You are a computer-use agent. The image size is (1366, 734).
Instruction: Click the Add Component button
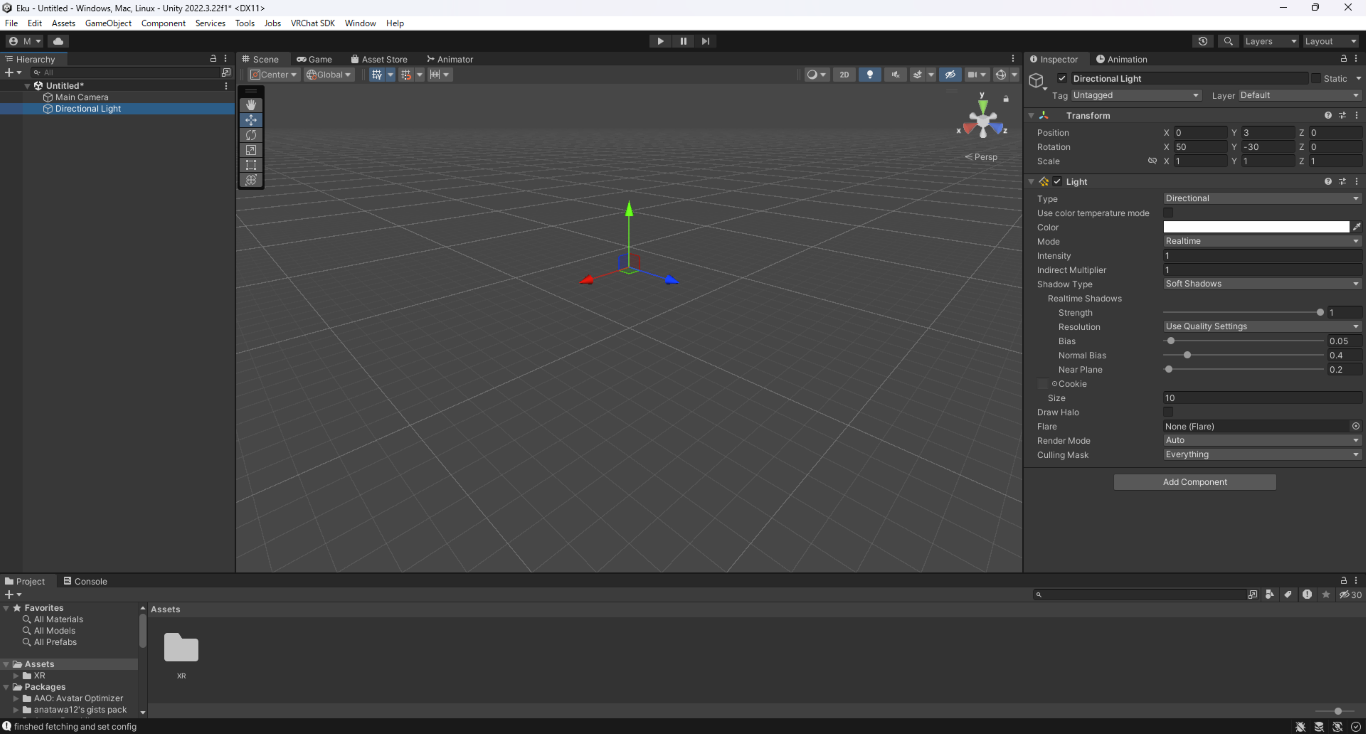tap(1194, 482)
